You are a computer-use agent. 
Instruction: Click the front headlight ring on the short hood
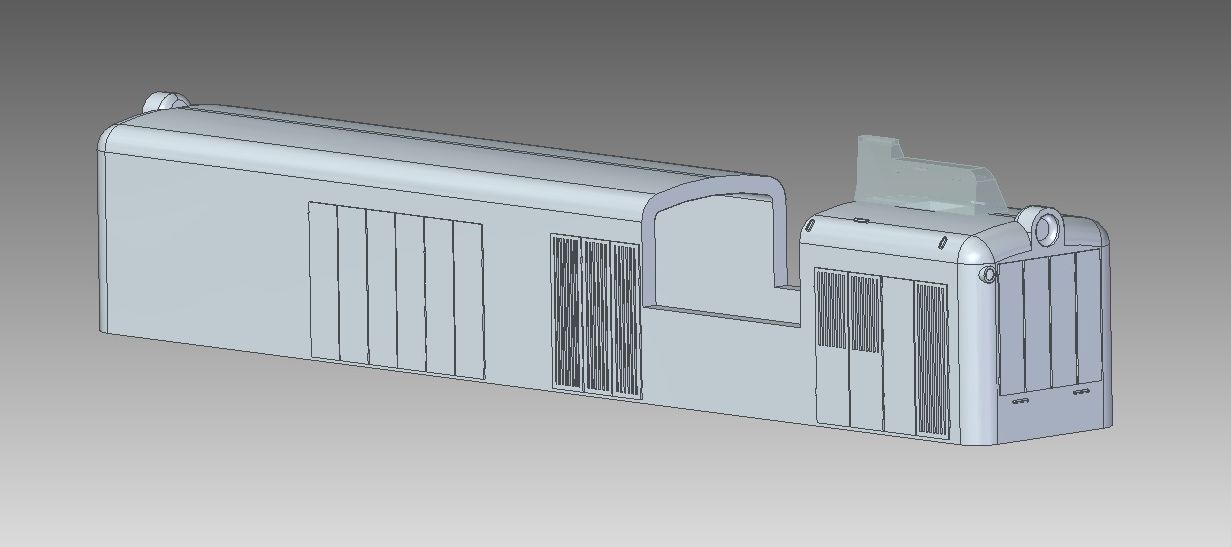point(1046,227)
